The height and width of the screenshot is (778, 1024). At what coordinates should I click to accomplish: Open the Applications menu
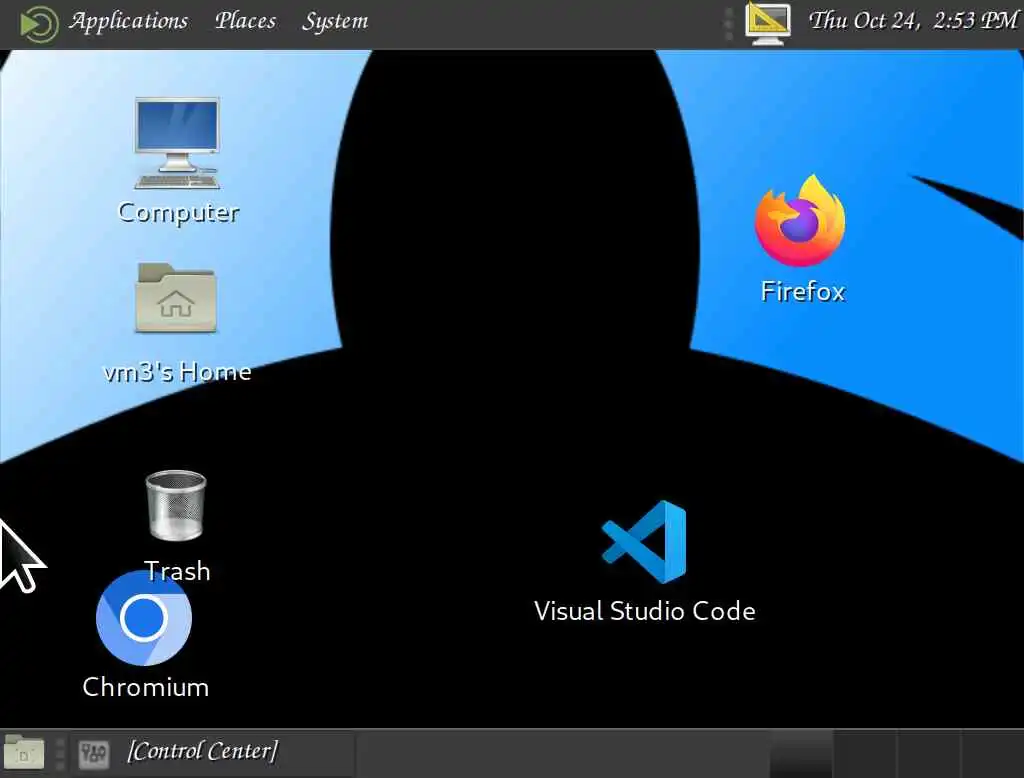(x=129, y=22)
